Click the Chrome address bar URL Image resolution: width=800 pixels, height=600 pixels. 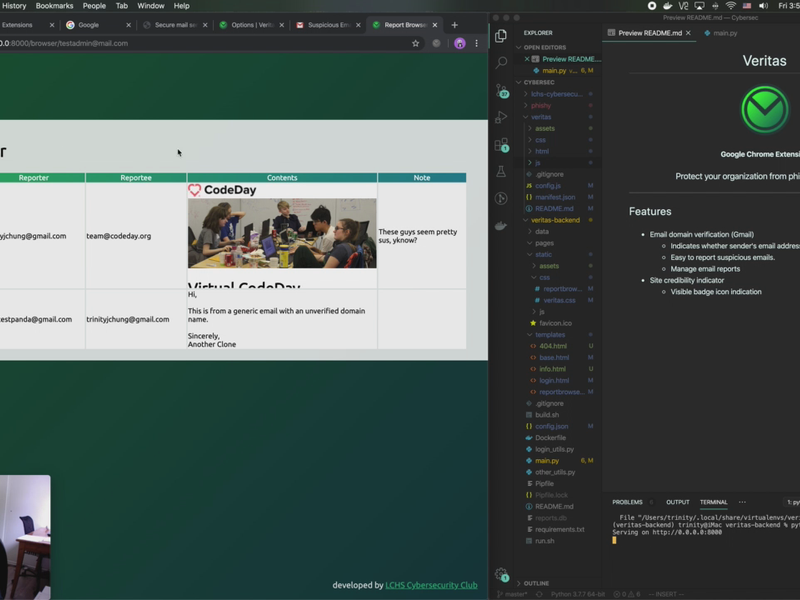pyautogui.click(x=64, y=43)
